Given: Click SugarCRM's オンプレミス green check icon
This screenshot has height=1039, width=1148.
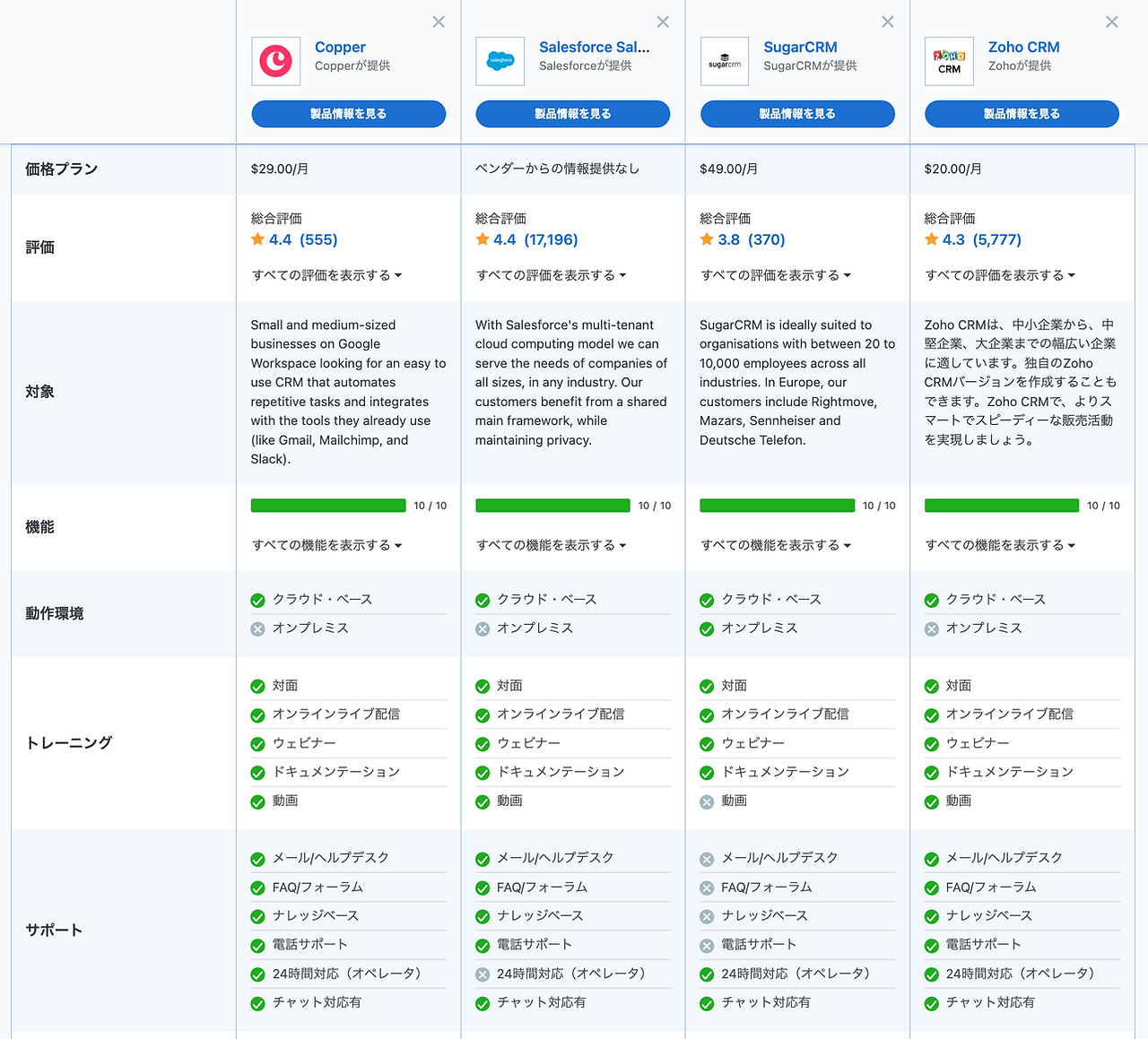Looking at the screenshot, I should tap(707, 629).
